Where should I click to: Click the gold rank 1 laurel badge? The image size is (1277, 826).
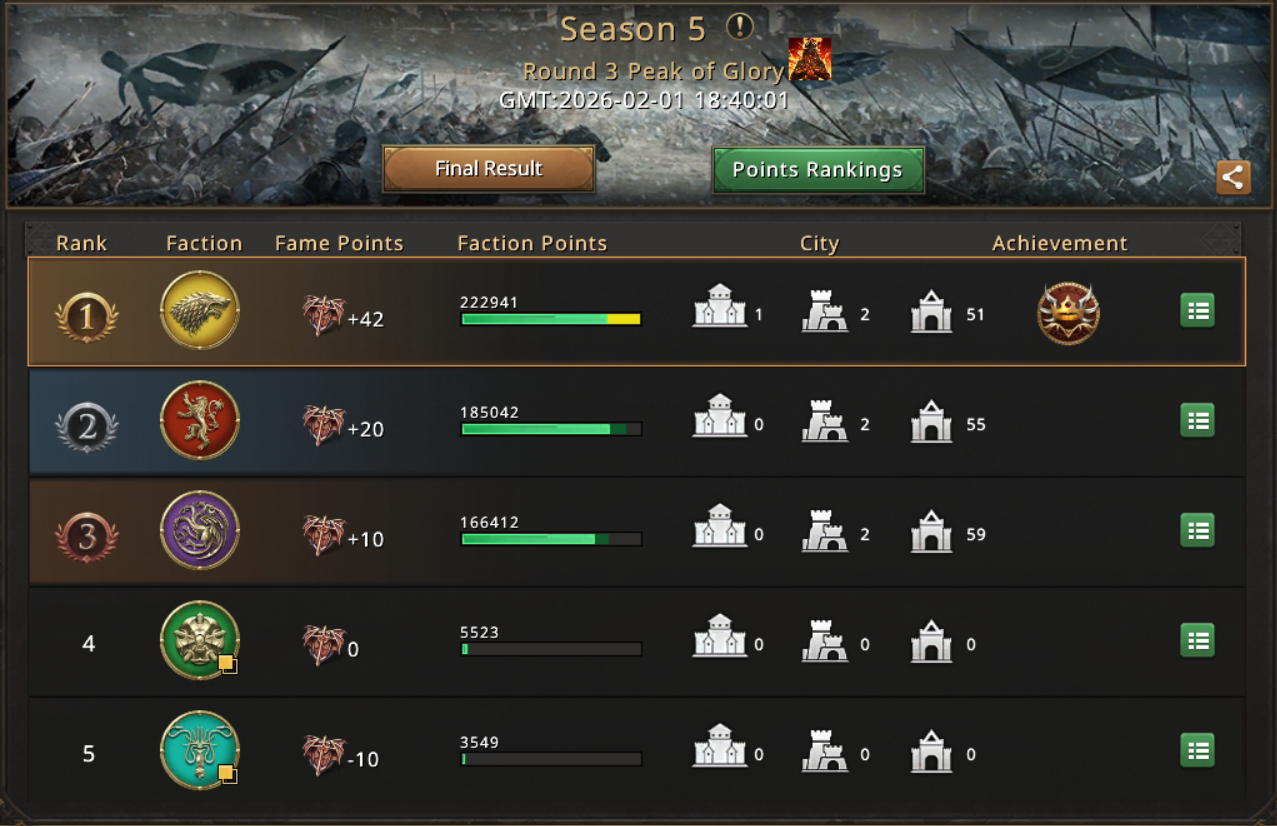tap(86, 317)
